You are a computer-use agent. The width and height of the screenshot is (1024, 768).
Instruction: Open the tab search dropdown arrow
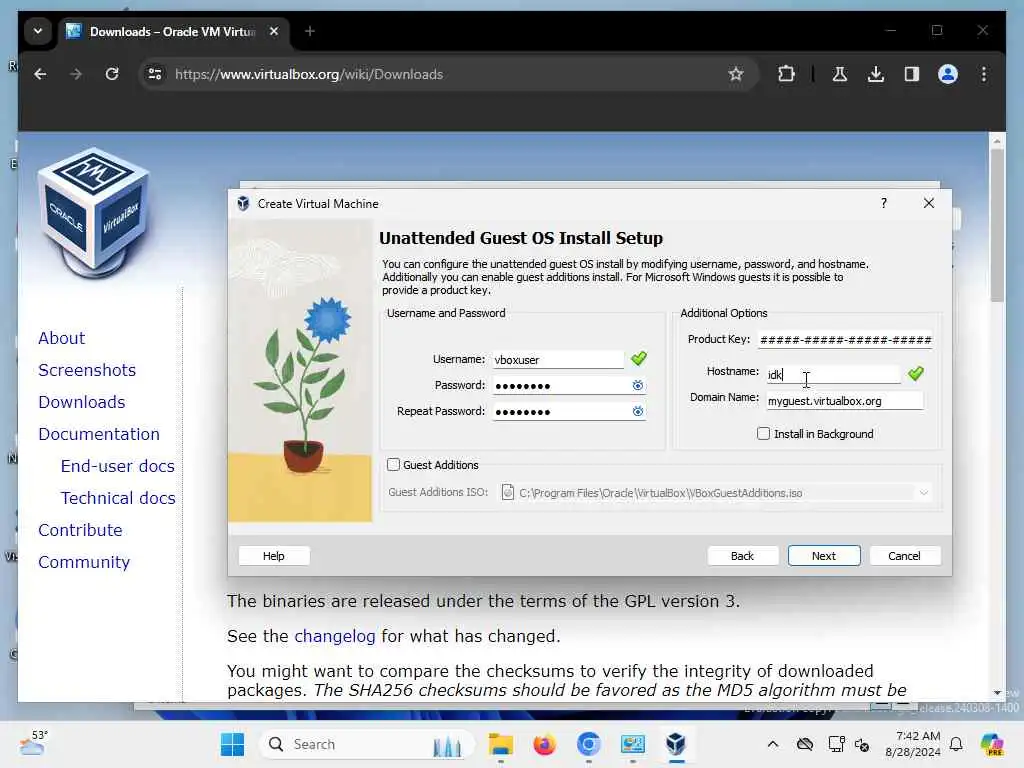coord(38,31)
